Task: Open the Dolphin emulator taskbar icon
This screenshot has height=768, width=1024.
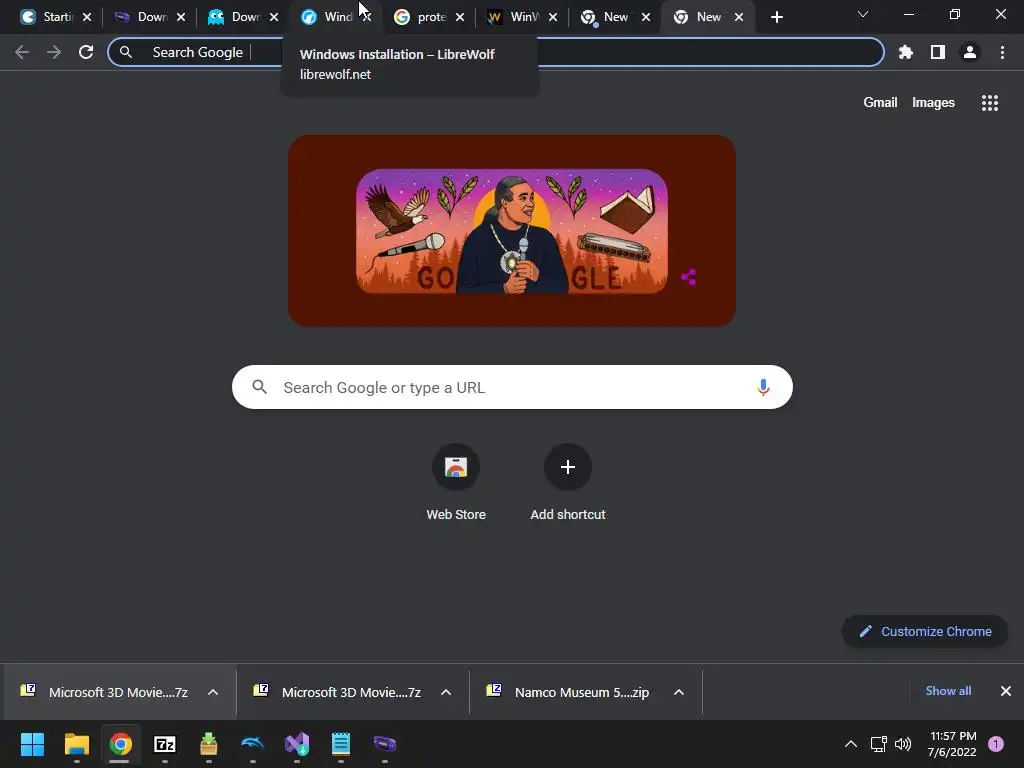Action: pyautogui.click(x=253, y=744)
